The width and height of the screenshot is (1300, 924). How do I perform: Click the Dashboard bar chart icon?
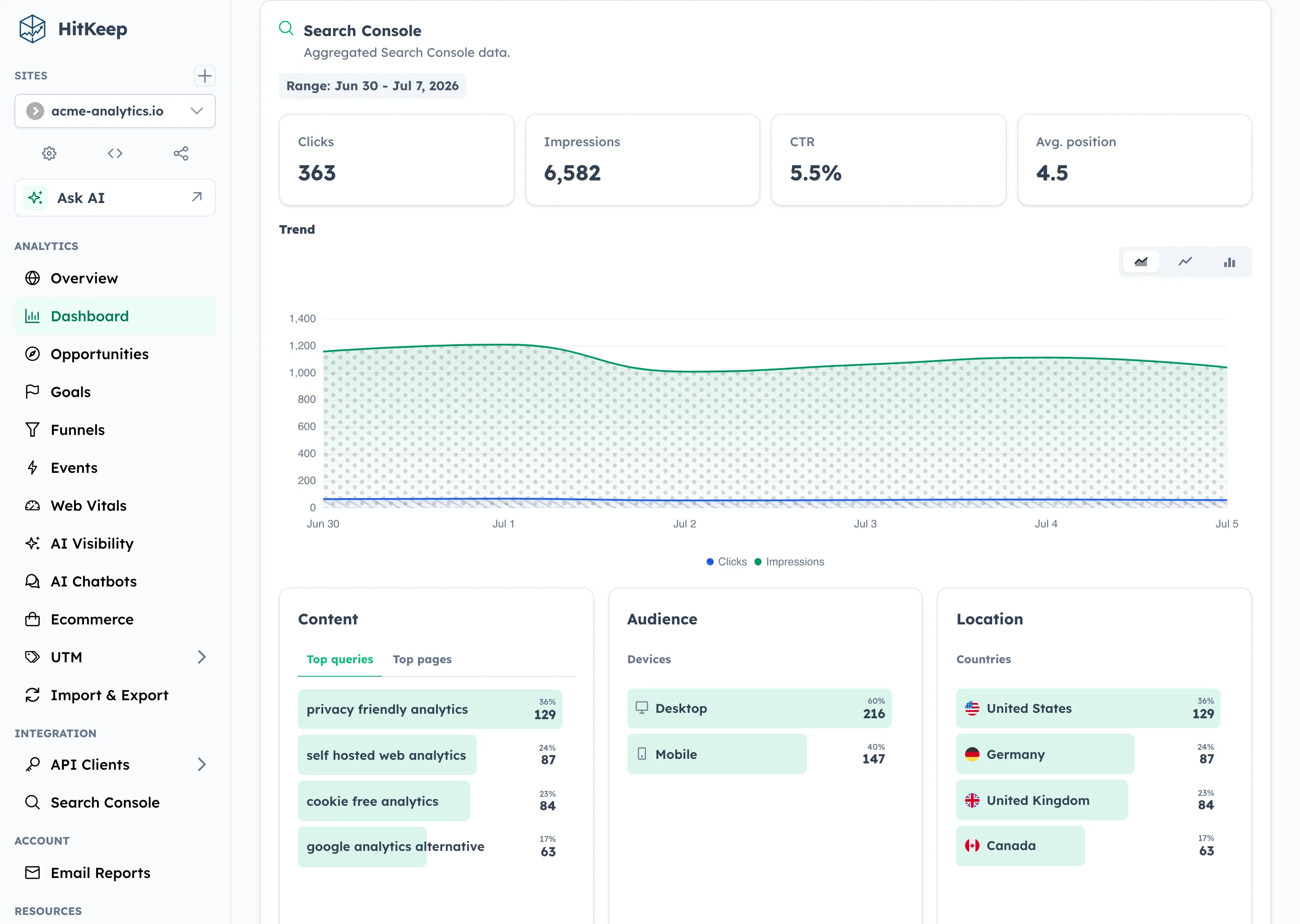click(x=32, y=316)
